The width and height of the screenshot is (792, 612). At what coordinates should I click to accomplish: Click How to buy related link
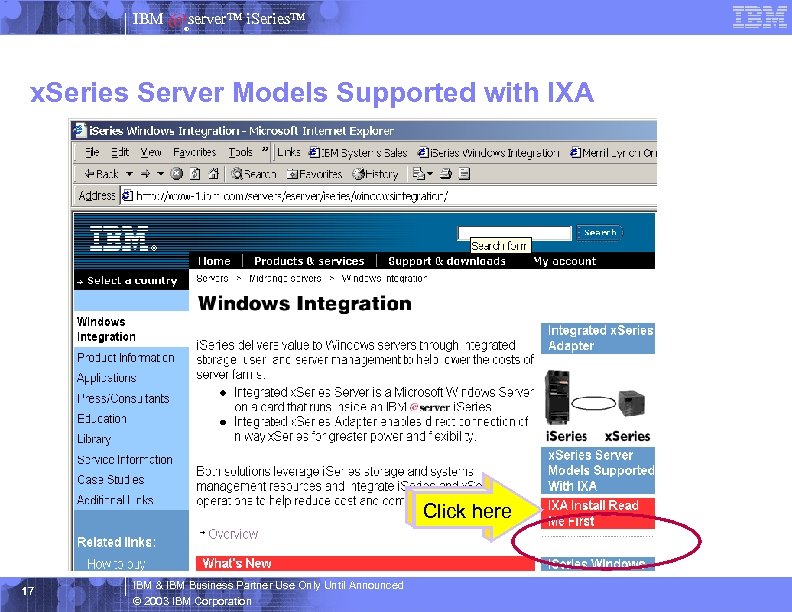[116, 564]
